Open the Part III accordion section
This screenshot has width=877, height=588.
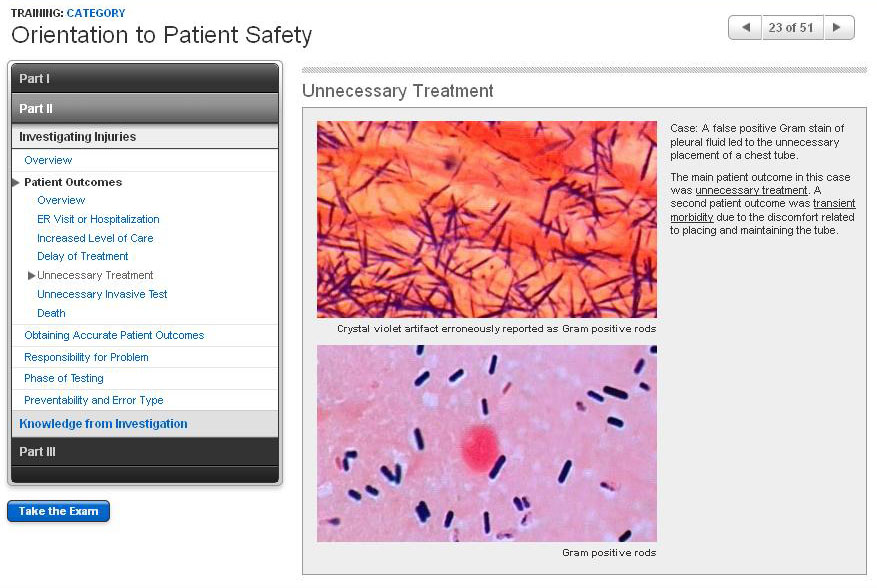(144, 452)
